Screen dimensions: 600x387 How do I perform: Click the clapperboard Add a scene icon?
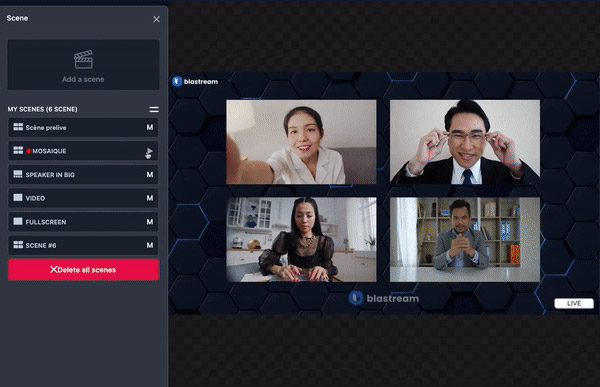[x=83, y=59]
